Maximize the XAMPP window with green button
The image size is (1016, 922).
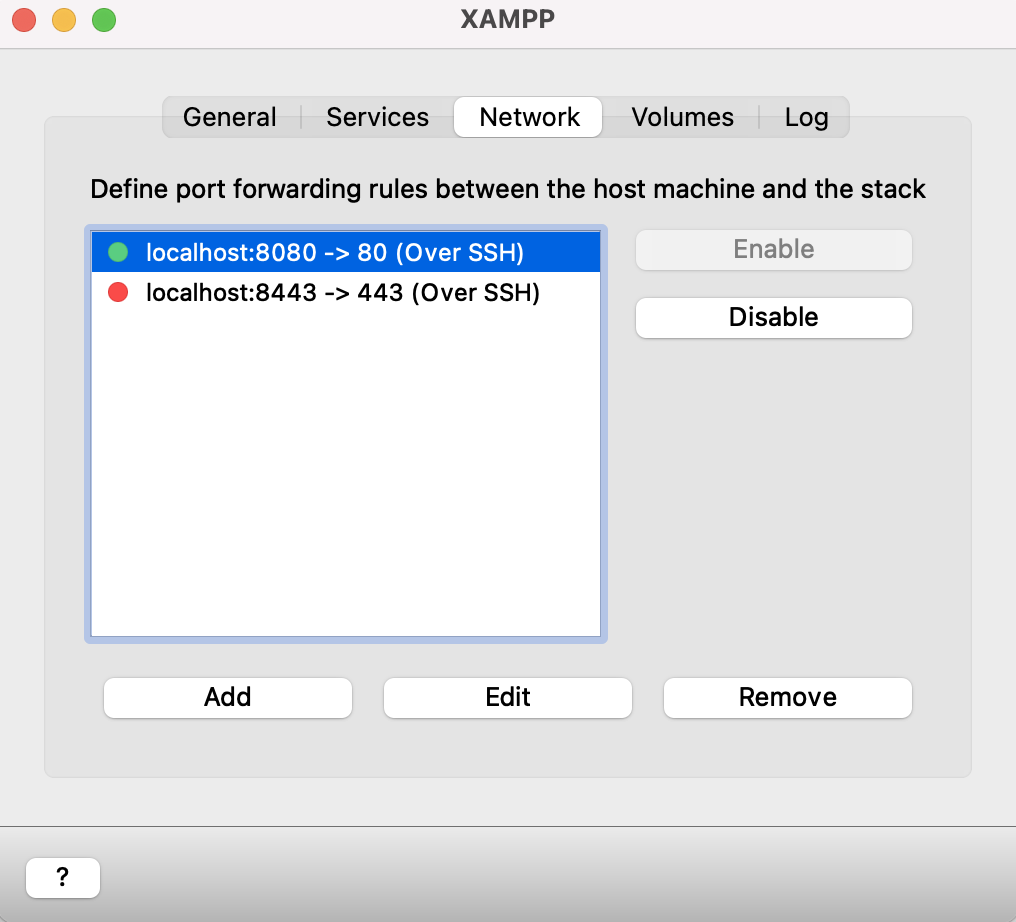click(104, 20)
